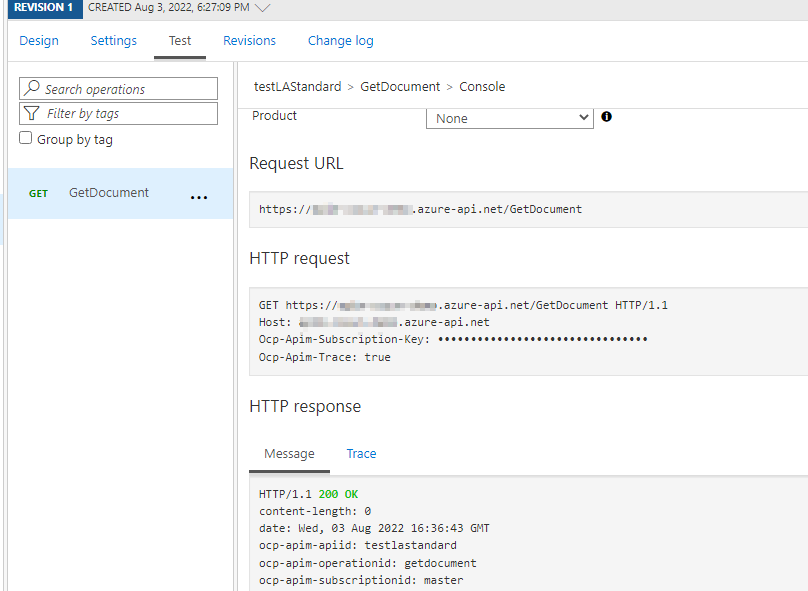Open the Change log tab
Screen dimensions: 808x591
click(x=340, y=41)
